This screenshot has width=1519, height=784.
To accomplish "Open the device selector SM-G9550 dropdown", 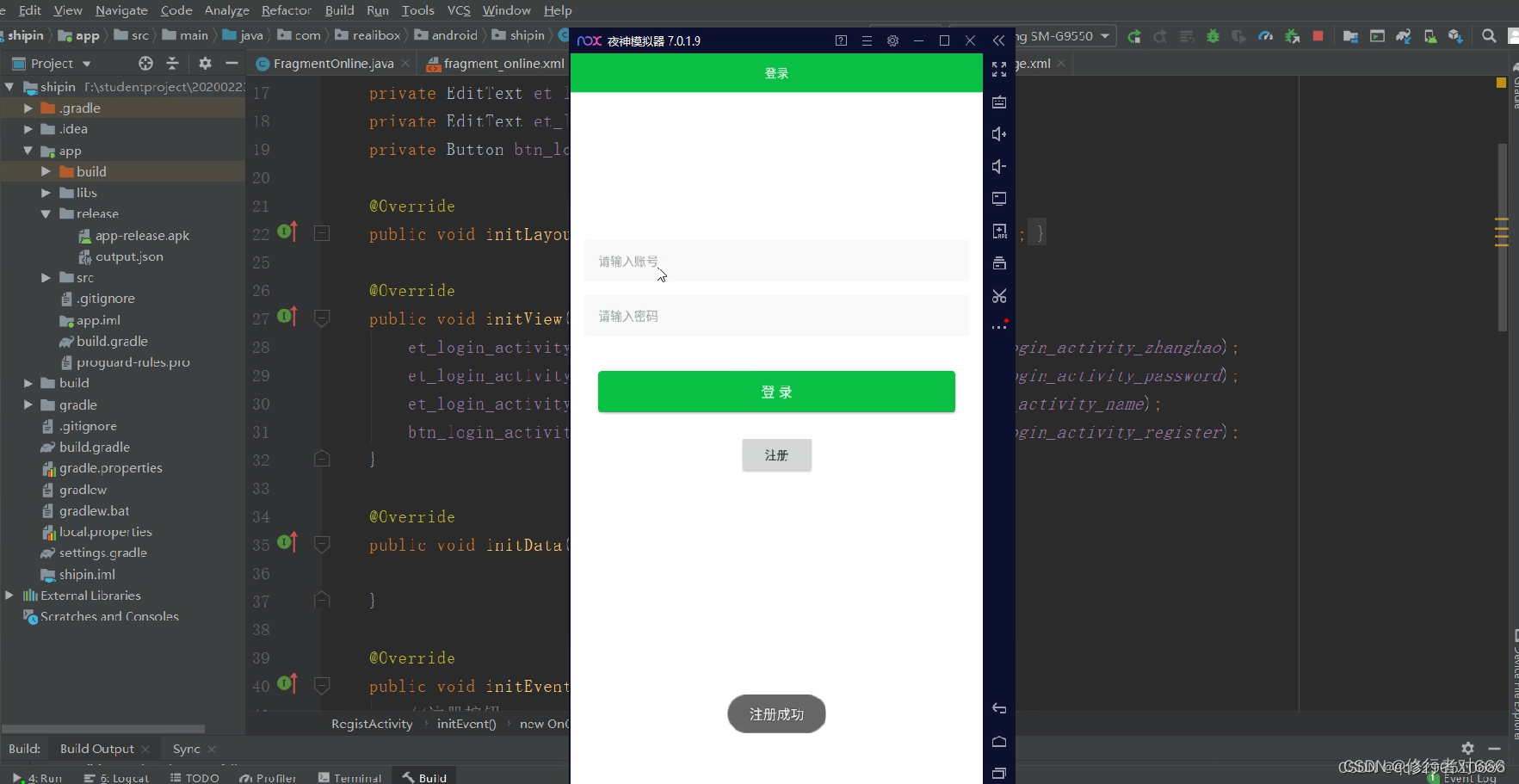I will click(x=1065, y=36).
